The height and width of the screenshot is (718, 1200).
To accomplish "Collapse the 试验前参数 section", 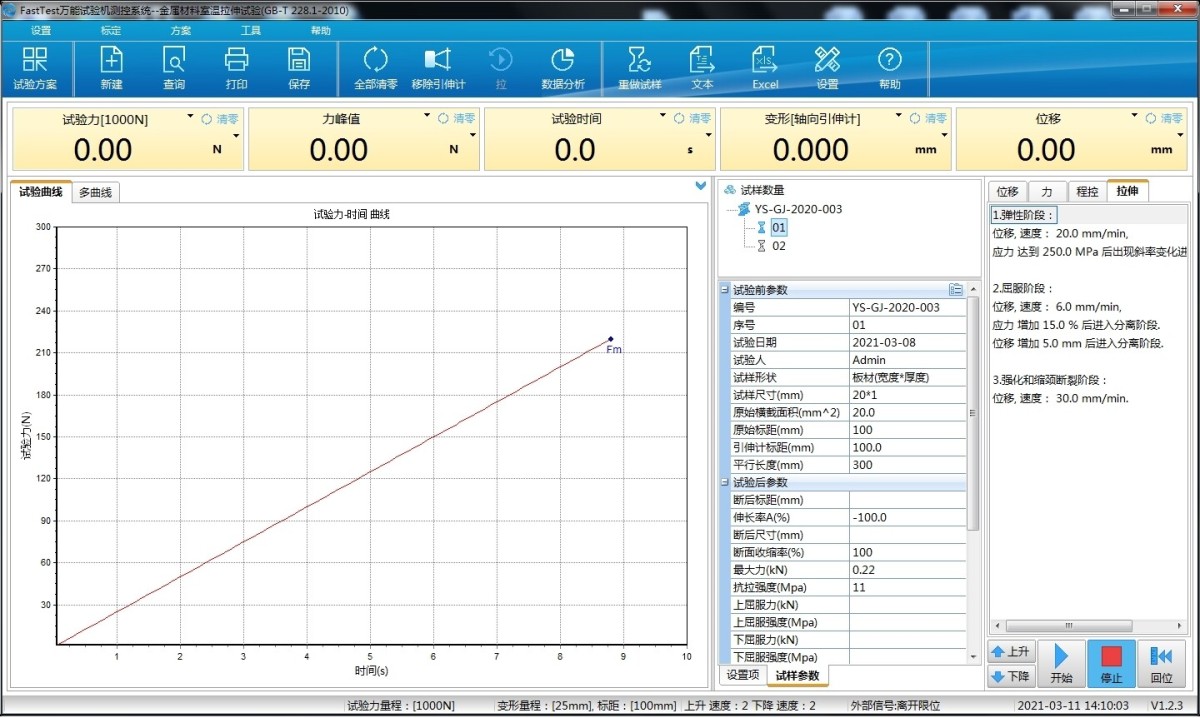I will click(x=725, y=290).
